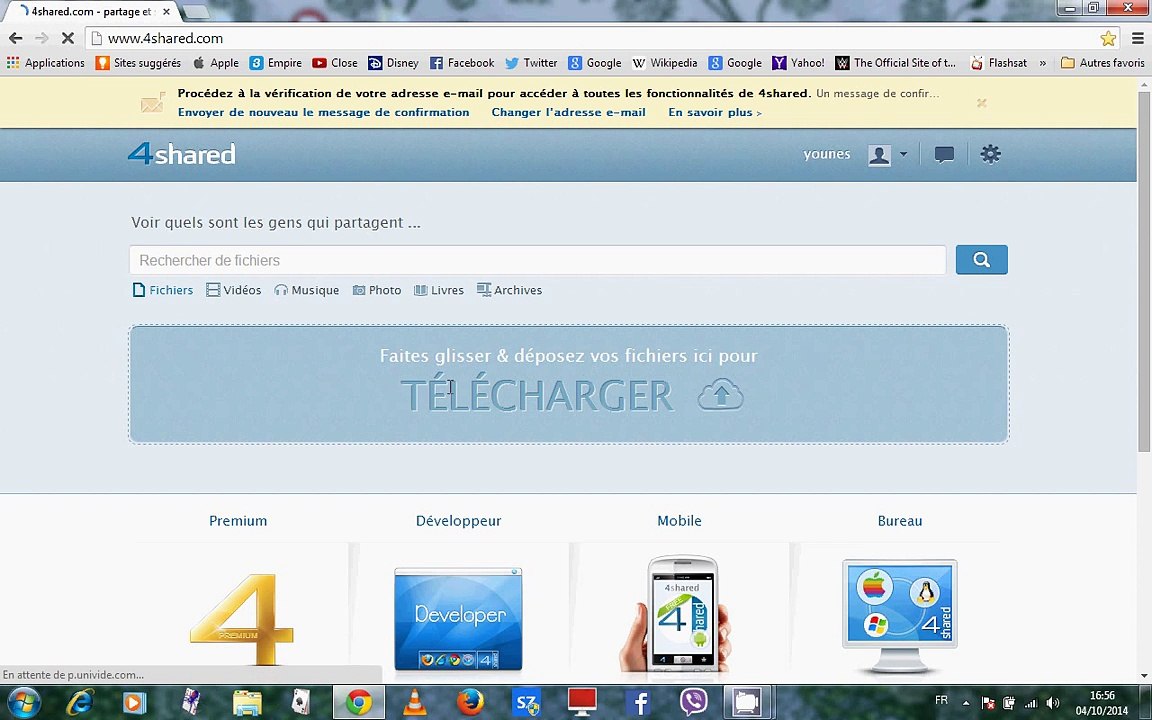Open the Disney bookmark
This screenshot has width=1152, height=720.
[x=393, y=63]
